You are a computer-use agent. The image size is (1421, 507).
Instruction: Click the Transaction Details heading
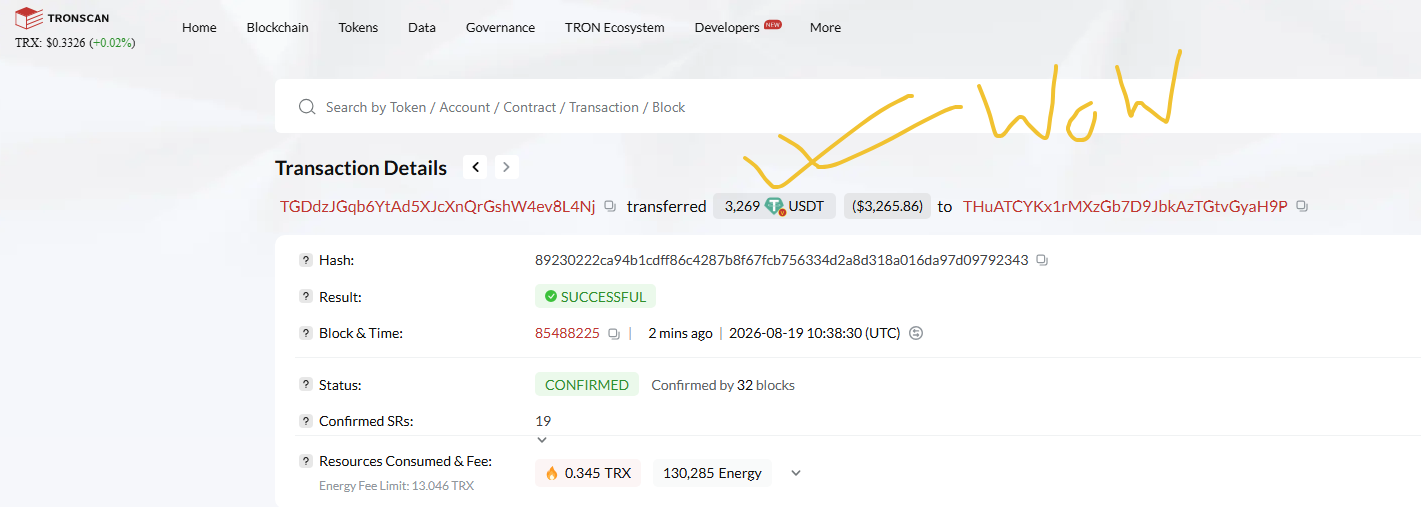tap(361, 168)
